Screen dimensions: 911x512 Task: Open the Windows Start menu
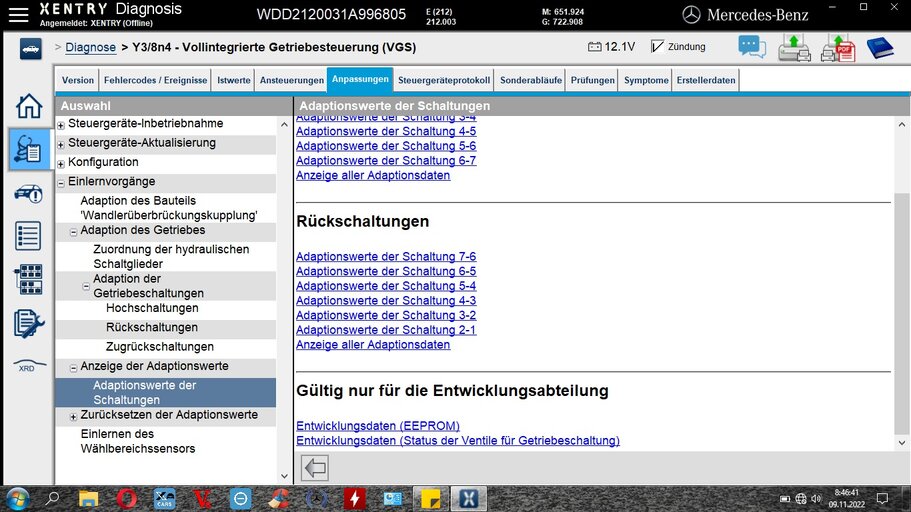[17, 499]
